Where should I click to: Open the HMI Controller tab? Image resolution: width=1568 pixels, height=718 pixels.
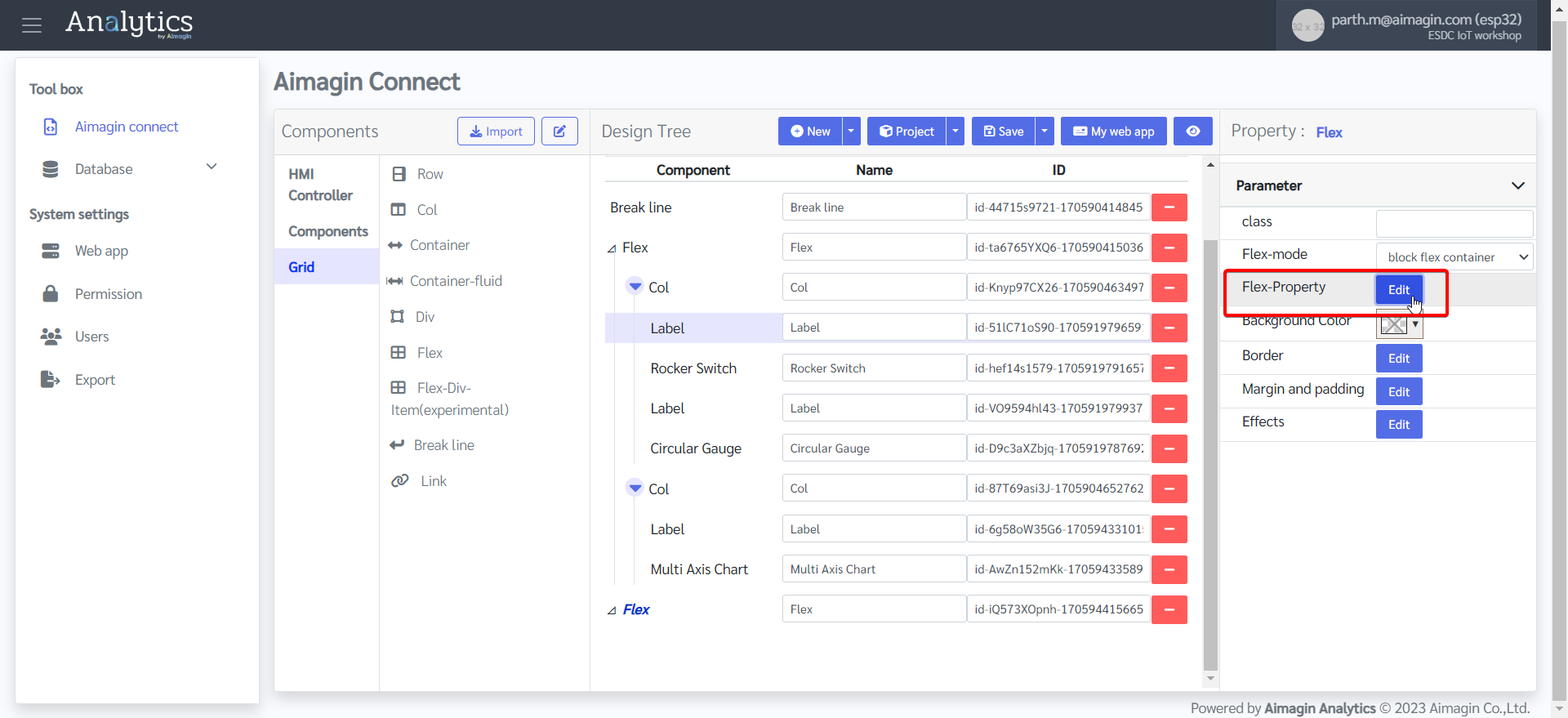(x=327, y=185)
